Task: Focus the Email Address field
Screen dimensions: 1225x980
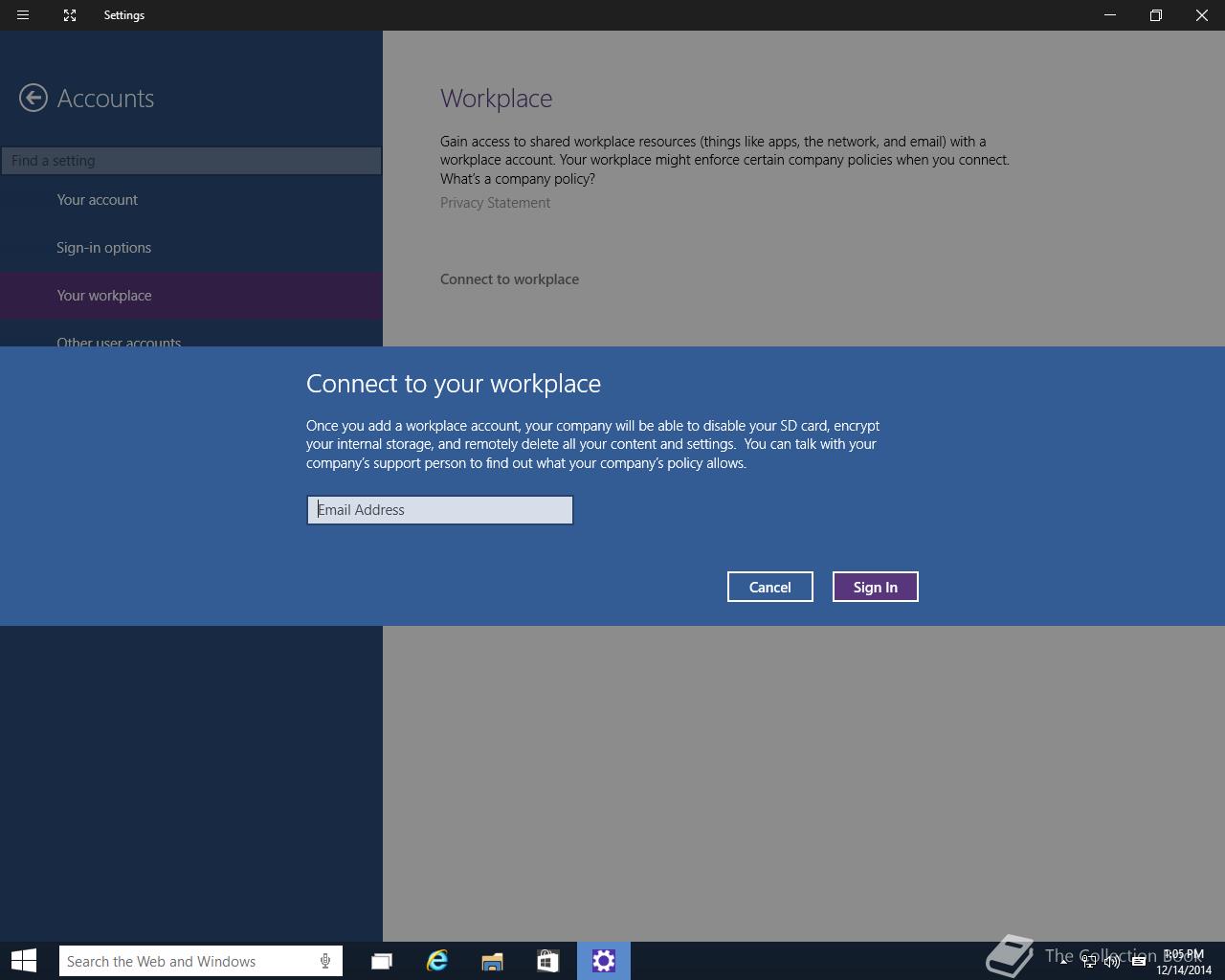Action: click(x=440, y=510)
